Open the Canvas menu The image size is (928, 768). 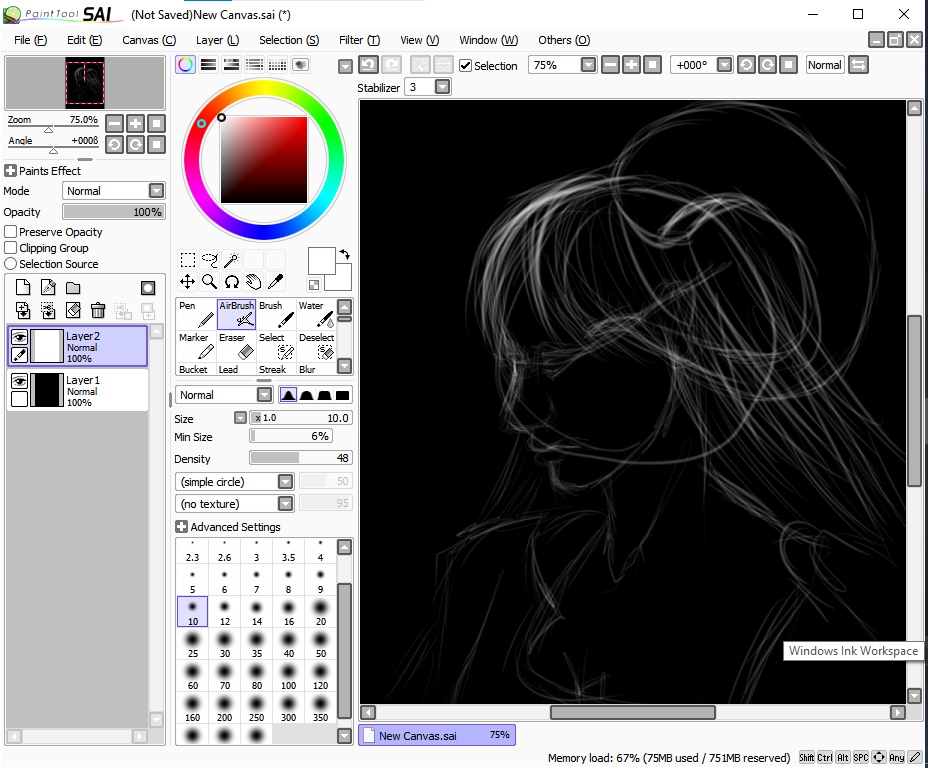click(149, 40)
